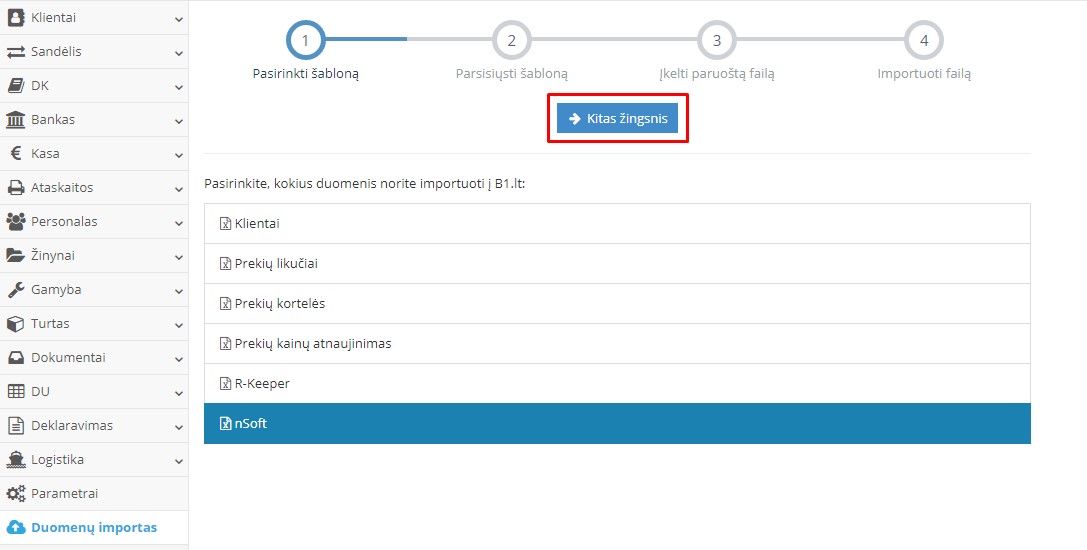Expand the Žinynai section arrow
Image resolution: width=1087 pixels, height=550 pixels.
point(178,256)
